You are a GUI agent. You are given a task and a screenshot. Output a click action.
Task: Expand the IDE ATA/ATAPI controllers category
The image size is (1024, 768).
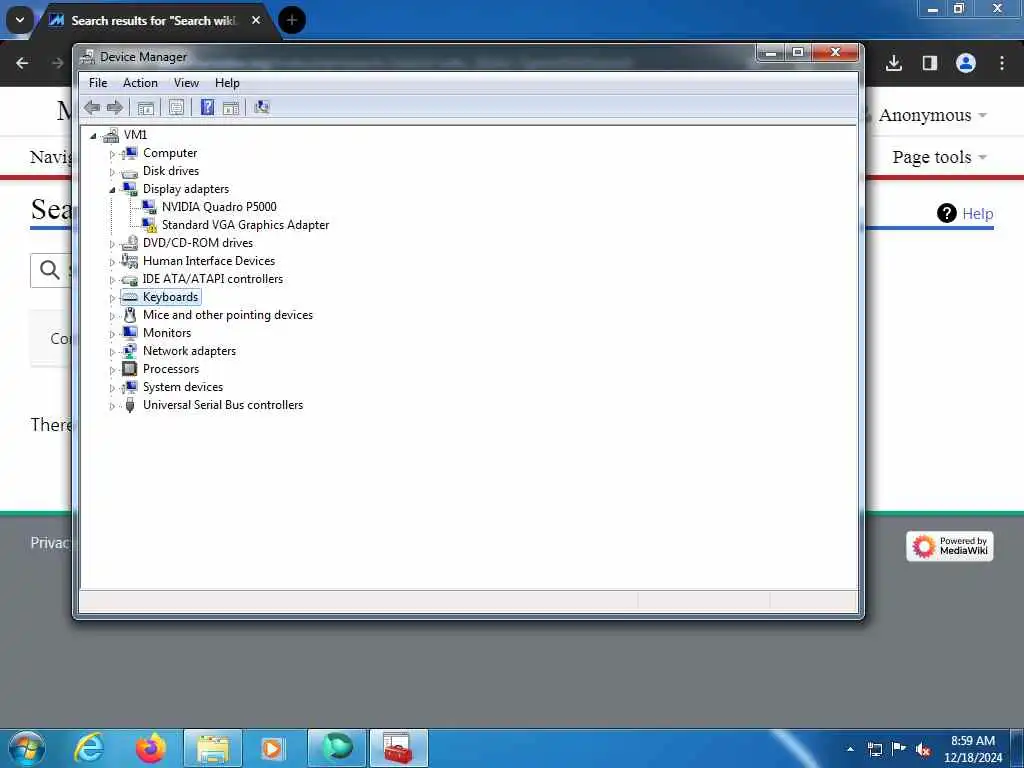pyautogui.click(x=112, y=280)
